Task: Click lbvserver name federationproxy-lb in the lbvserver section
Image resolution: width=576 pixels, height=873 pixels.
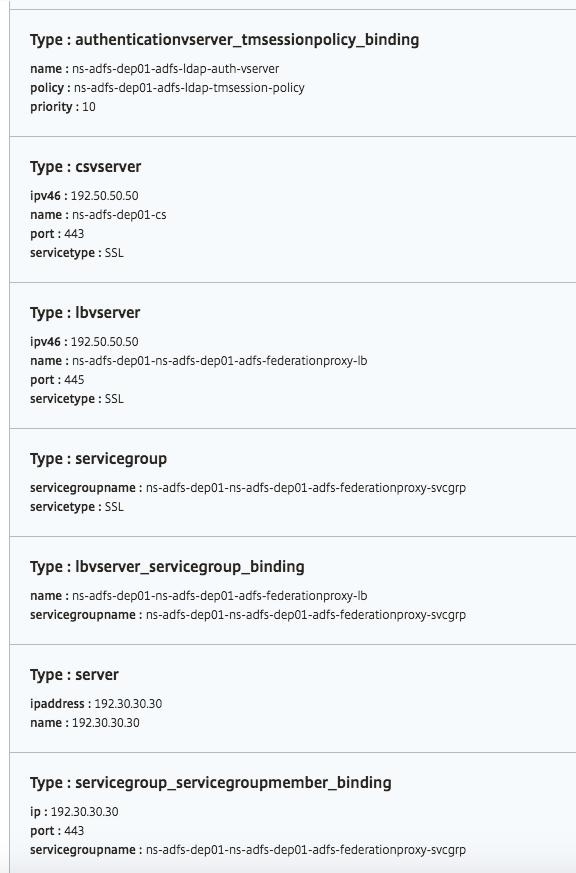Action: coord(219,361)
